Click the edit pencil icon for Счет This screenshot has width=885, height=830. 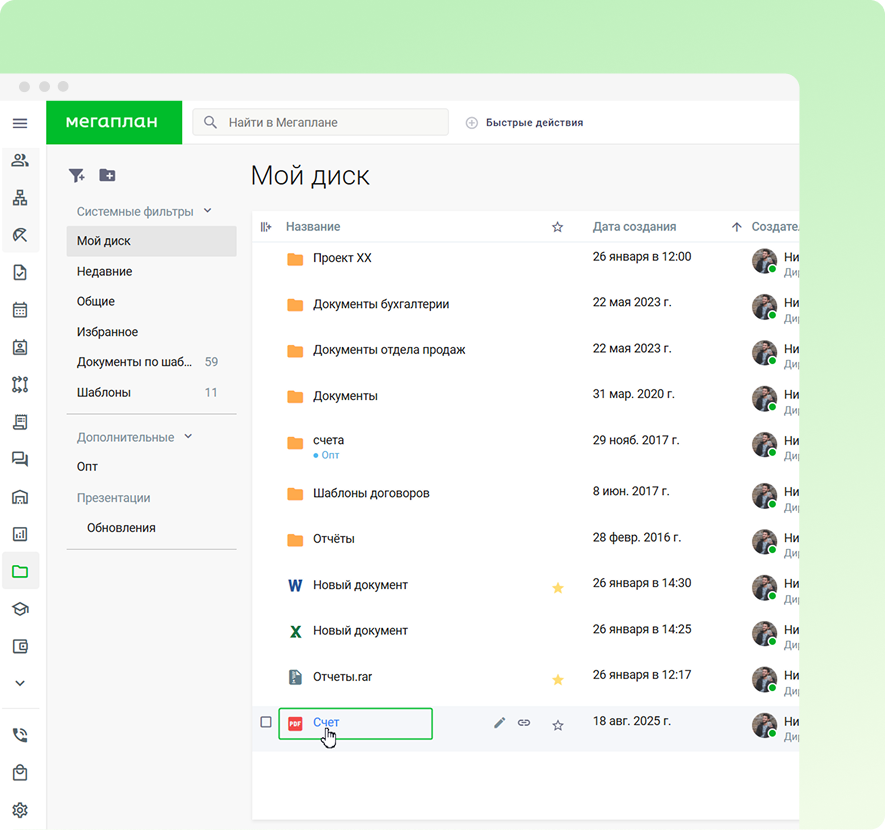[499, 723]
